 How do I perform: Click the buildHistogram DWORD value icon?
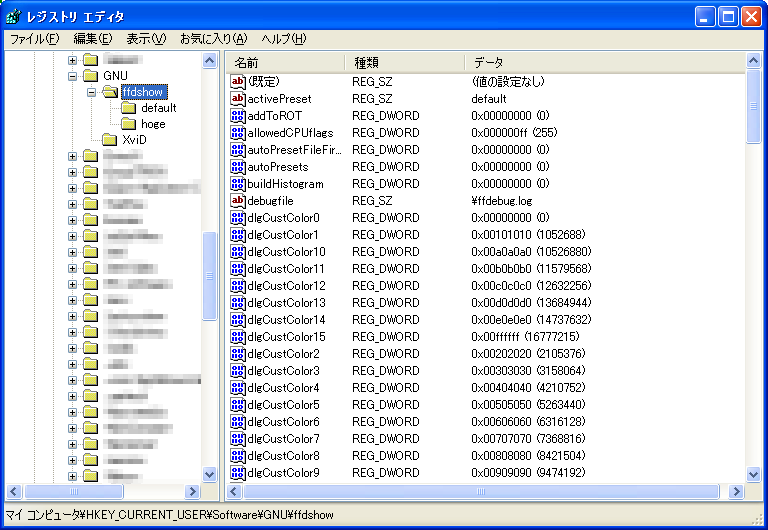pos(238,184)
